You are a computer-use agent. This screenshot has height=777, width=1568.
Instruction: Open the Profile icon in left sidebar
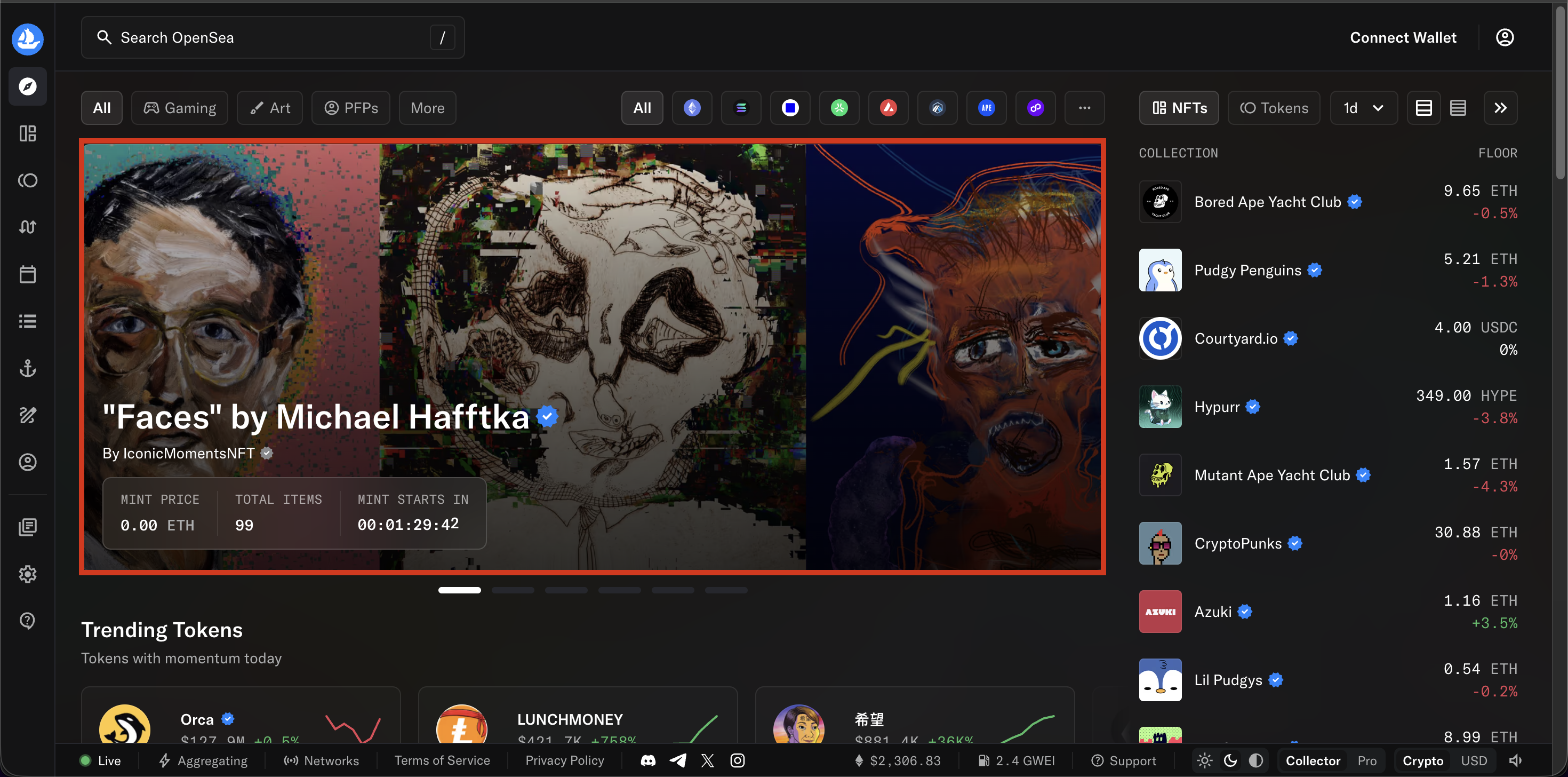pyautogui.click(x=27, y=462)
